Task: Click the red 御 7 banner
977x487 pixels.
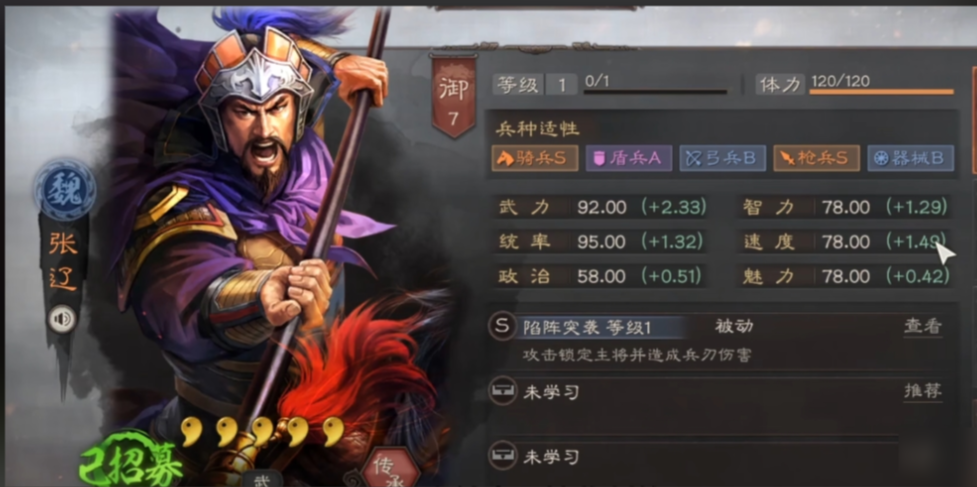Action: pos(454,95)
